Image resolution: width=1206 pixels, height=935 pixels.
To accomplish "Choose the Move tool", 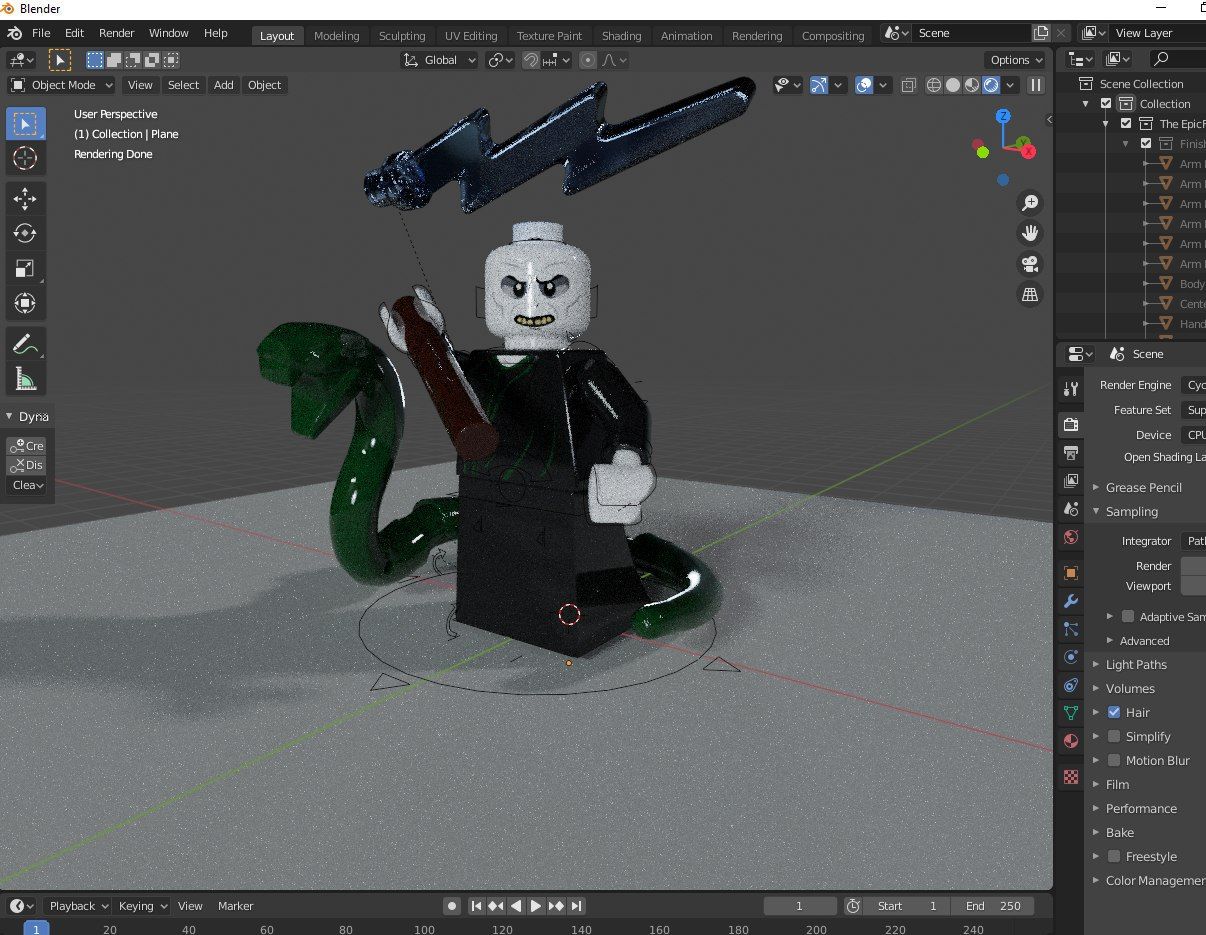I will click(x=25, y=199).
